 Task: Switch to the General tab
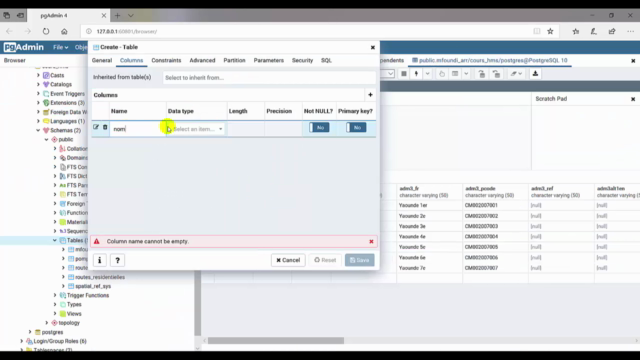[102, 60]
